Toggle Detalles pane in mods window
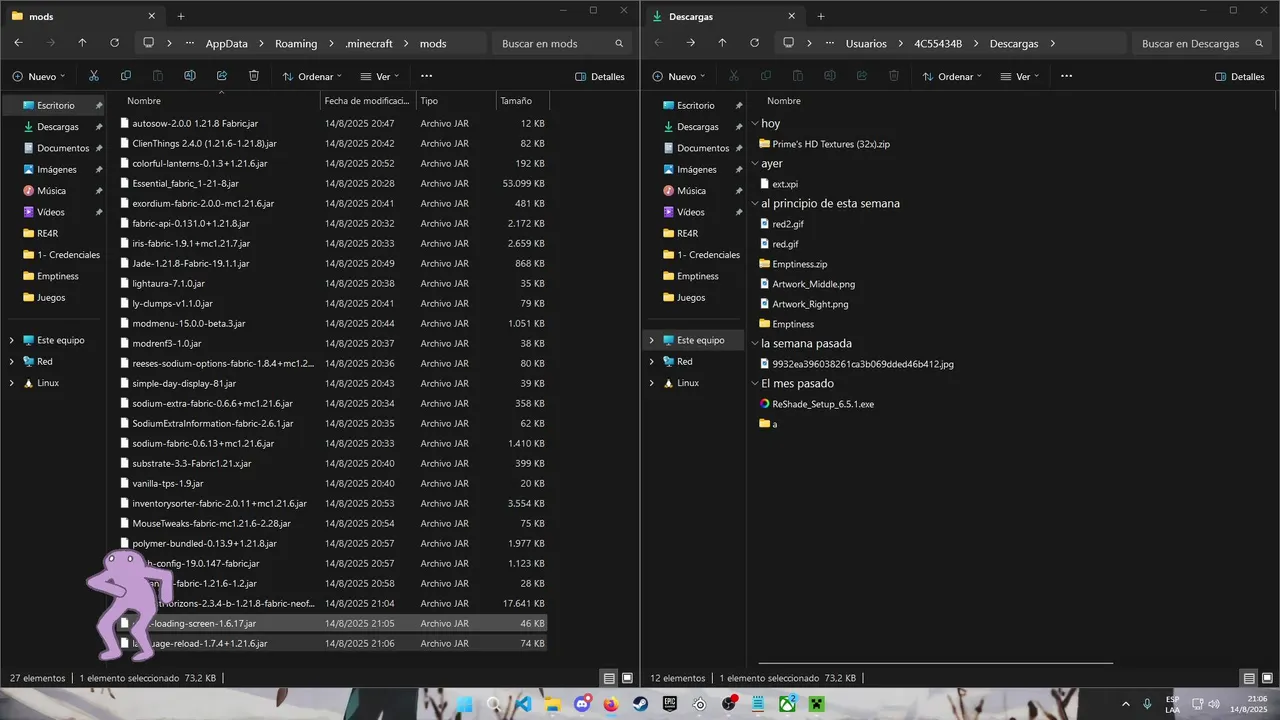 600,76
